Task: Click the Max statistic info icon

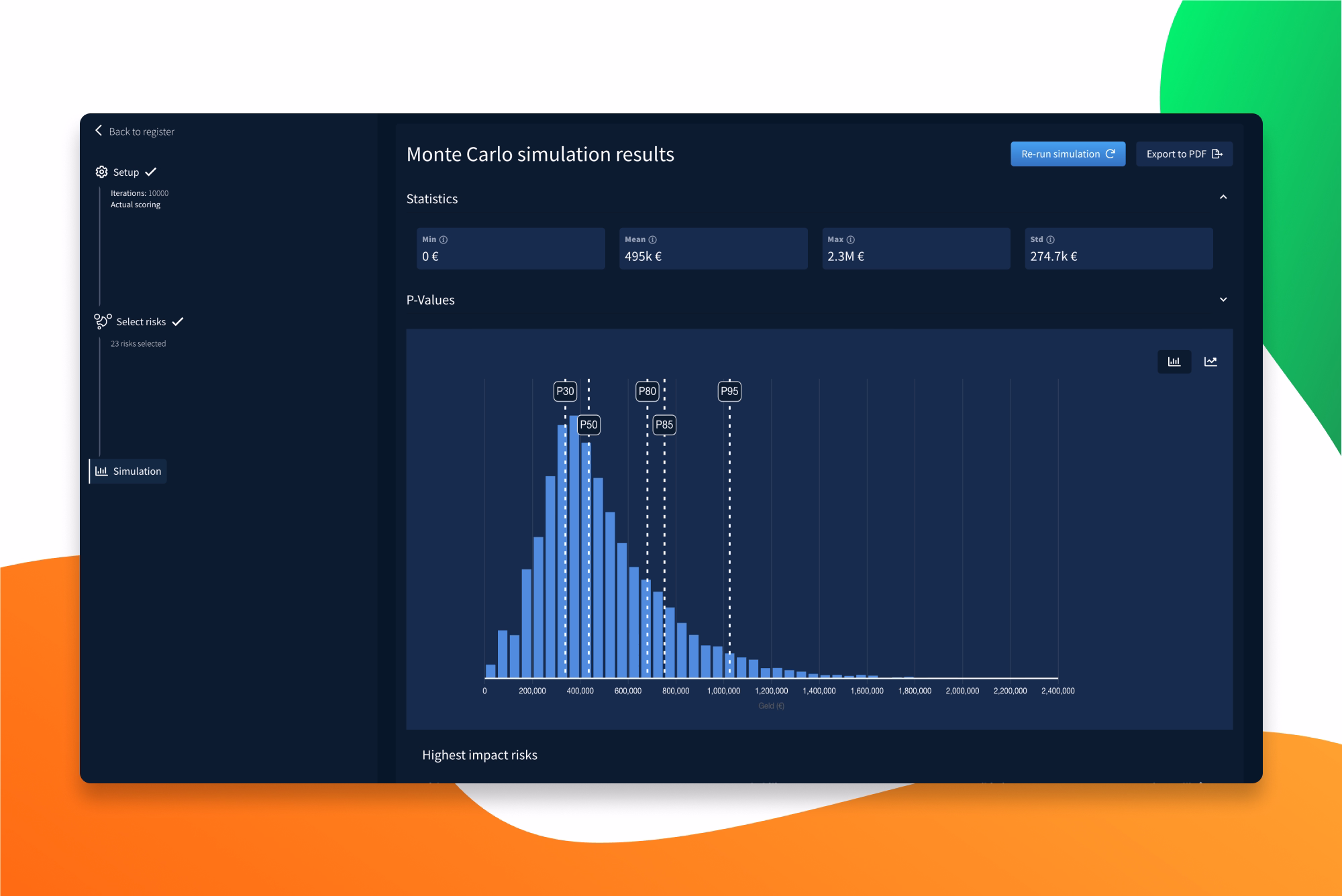Action: (x=851, y=239)
